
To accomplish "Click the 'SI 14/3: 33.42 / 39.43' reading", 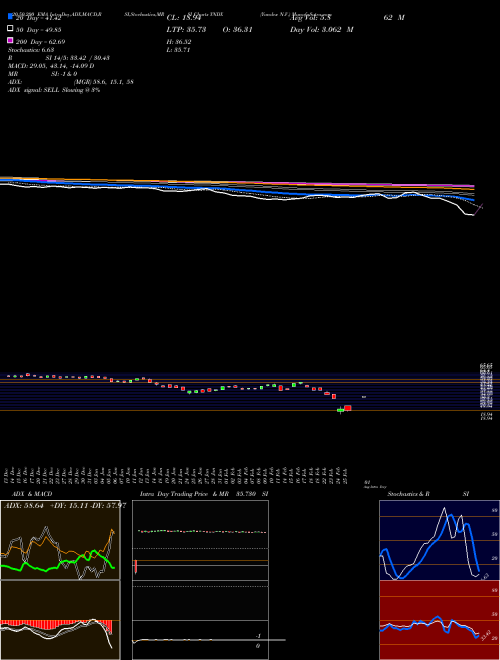I will (x=75, y=58).
